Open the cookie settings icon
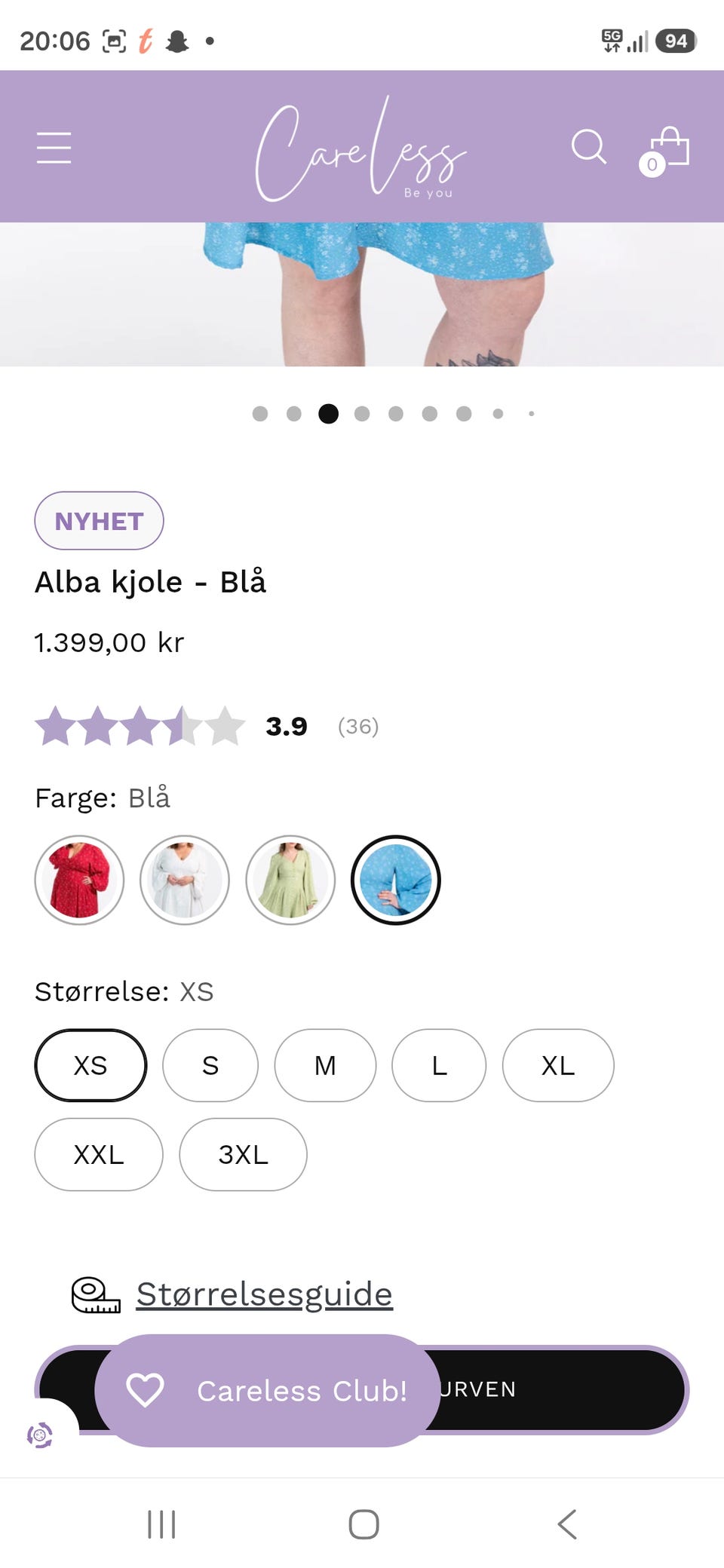 [x=39, y=1435]
